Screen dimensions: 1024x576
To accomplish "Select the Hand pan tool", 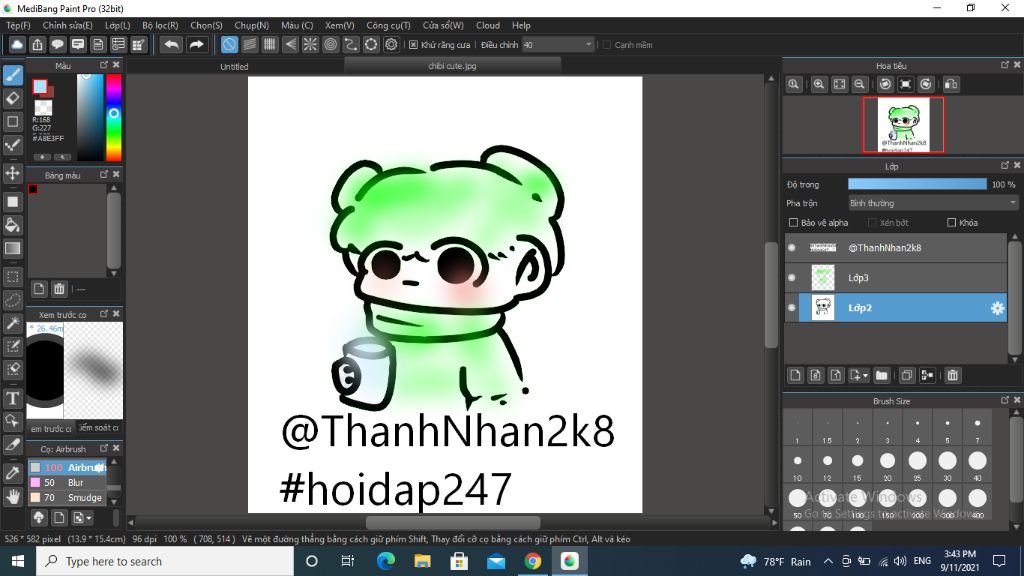I will click(x=12, y=496).
